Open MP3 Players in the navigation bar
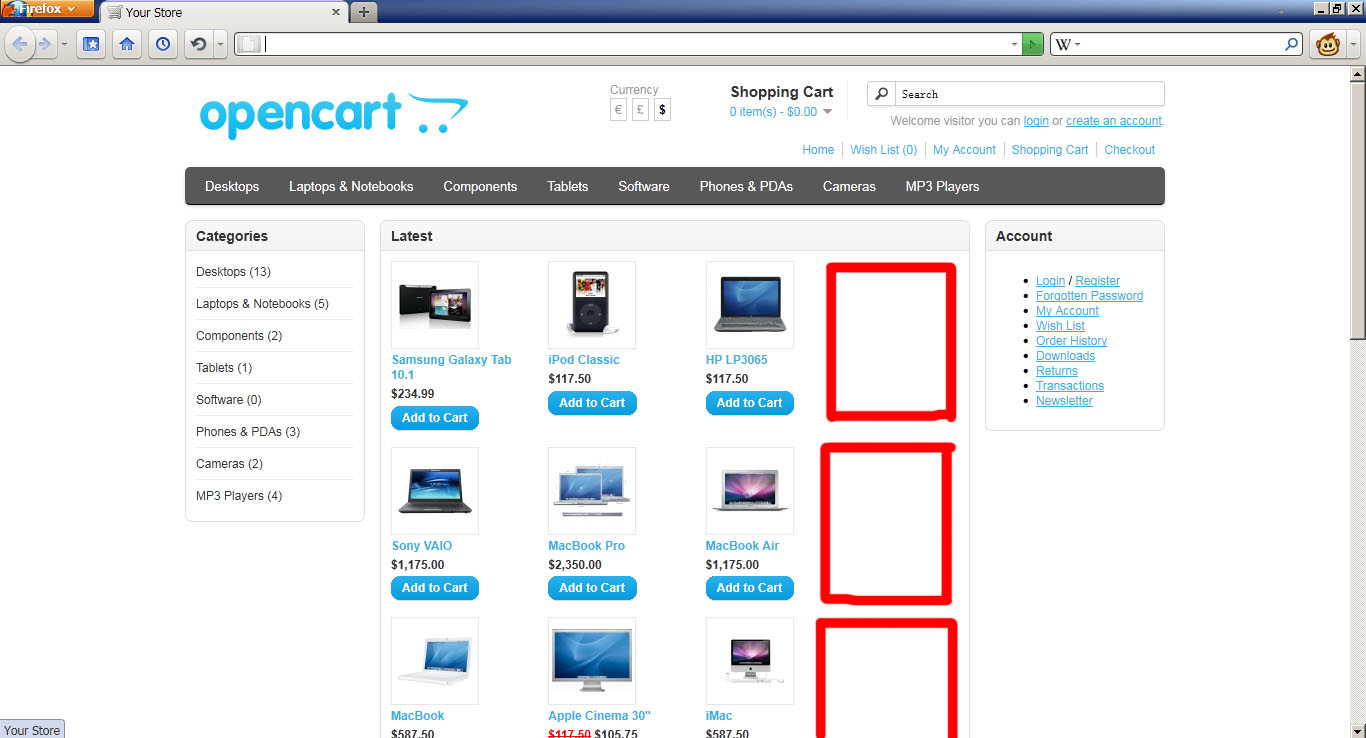 tap(942, 186)
